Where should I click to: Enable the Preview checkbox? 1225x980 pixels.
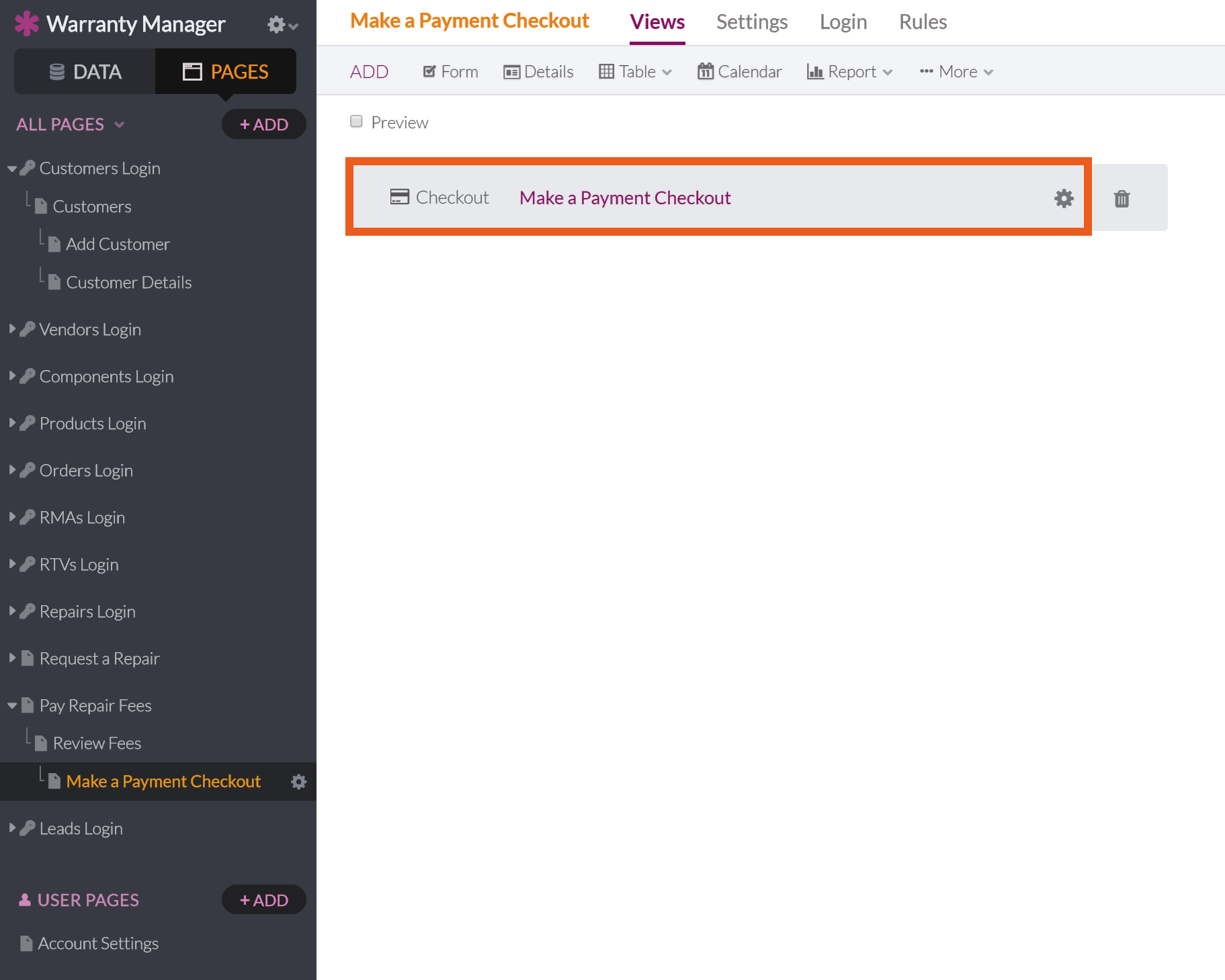356,122
